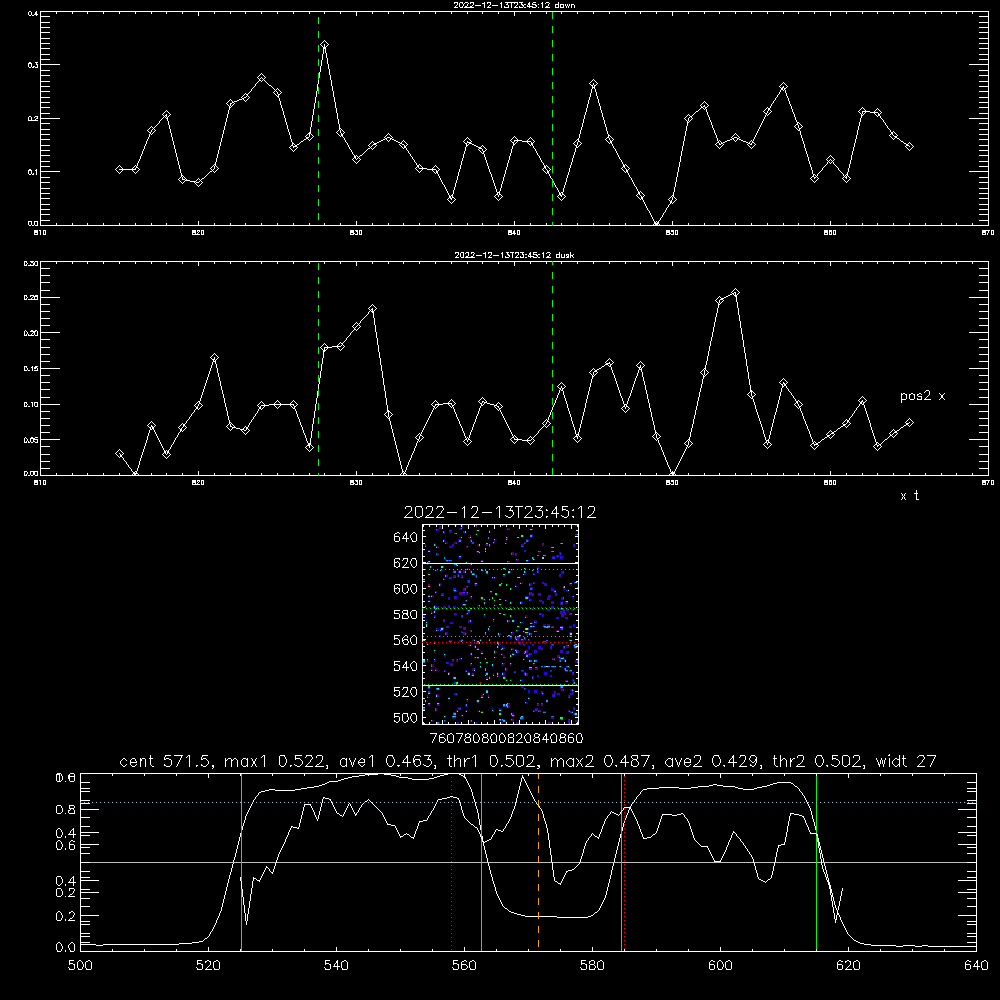Click the upper white horizontal line in the scatter image

tap(501, 563)
